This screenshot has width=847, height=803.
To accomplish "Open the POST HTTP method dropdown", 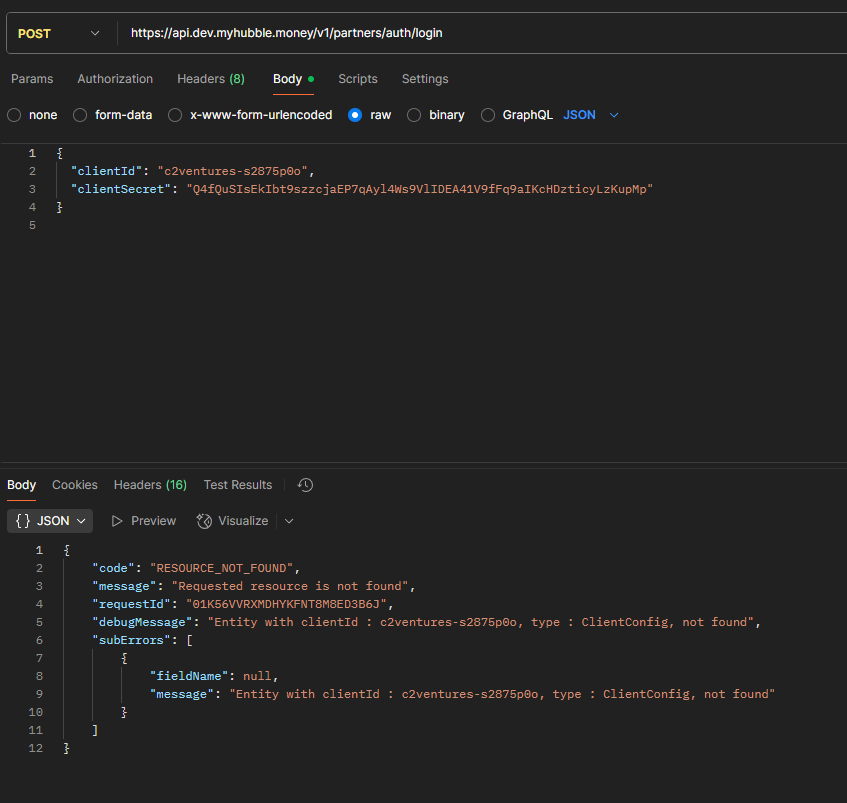I will tap(59, 33).
